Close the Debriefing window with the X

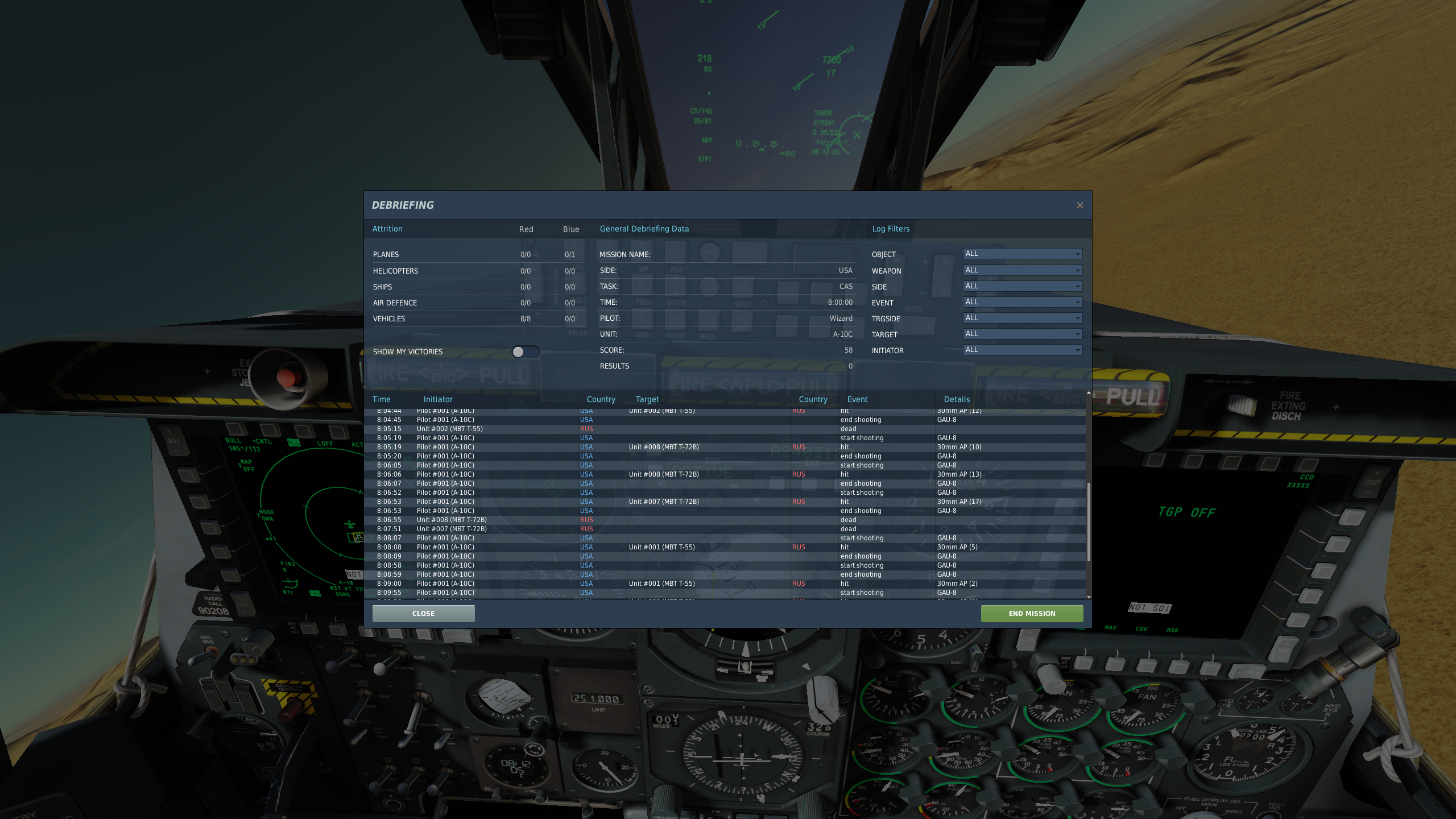[x=1079, y=205]
